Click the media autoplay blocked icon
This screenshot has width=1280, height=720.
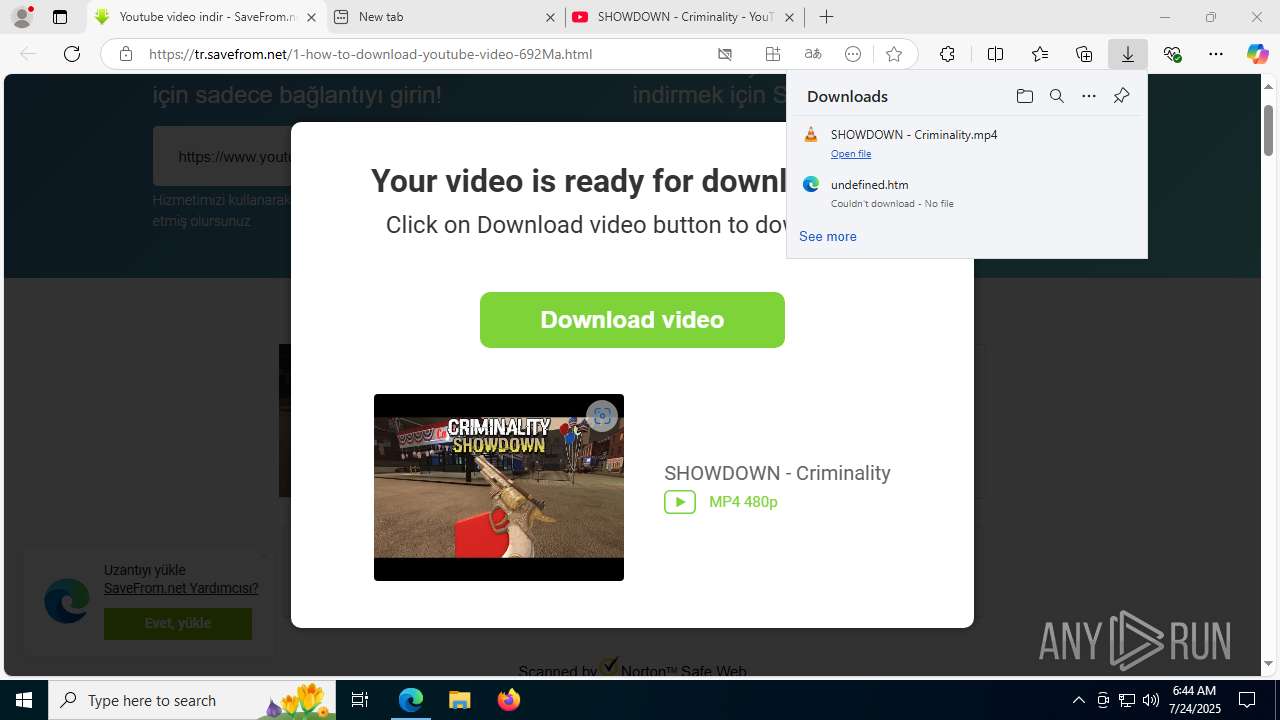click(725, 54)
